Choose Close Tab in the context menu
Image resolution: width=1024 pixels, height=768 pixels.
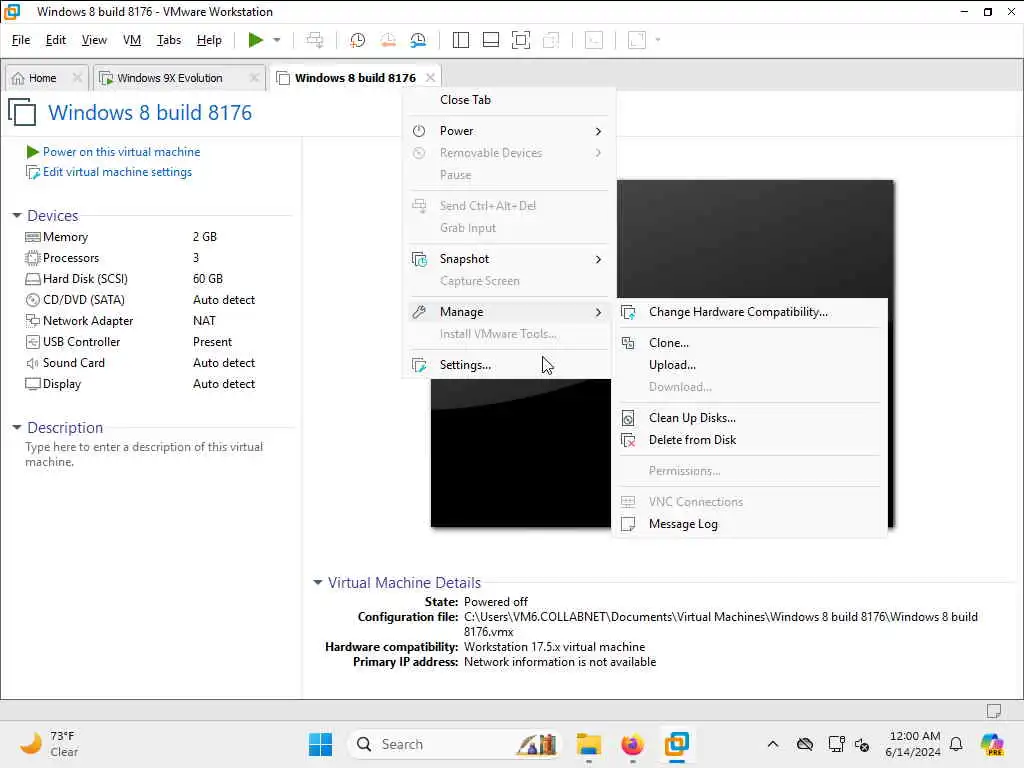pos(509,100)
